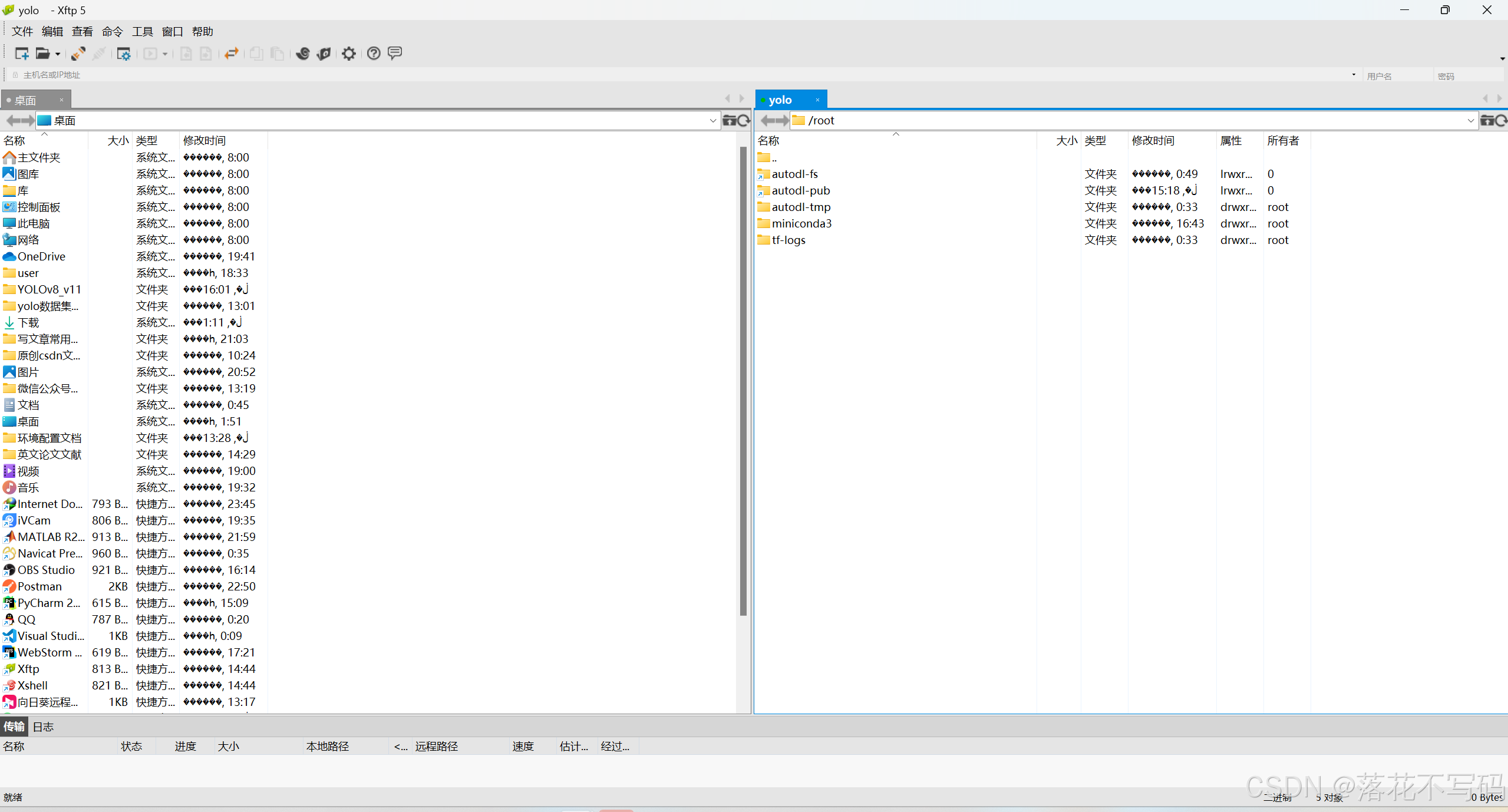Click the 用户名 username field
Screen dimensions: 1508x812
(x=1398, y=75)
